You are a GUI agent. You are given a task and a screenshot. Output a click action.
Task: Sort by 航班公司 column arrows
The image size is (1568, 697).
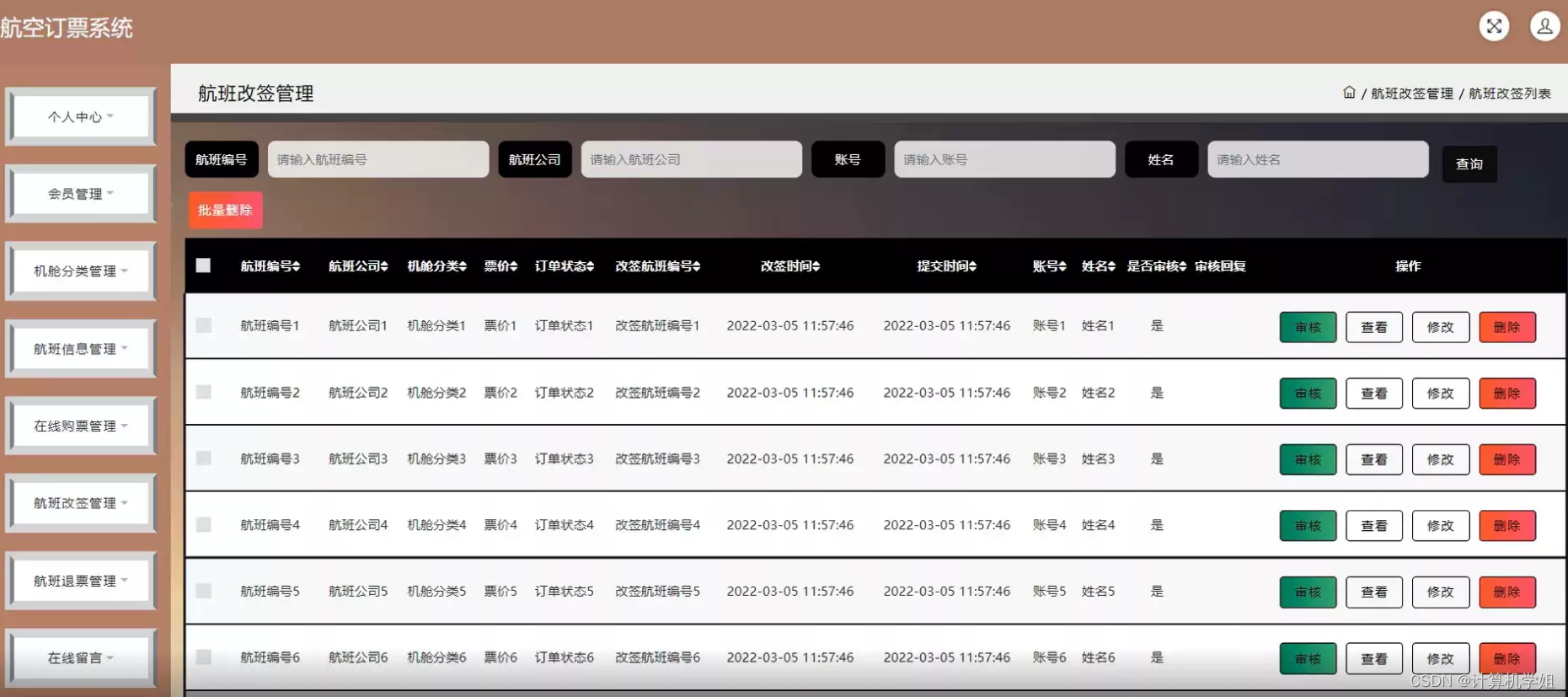384,266
